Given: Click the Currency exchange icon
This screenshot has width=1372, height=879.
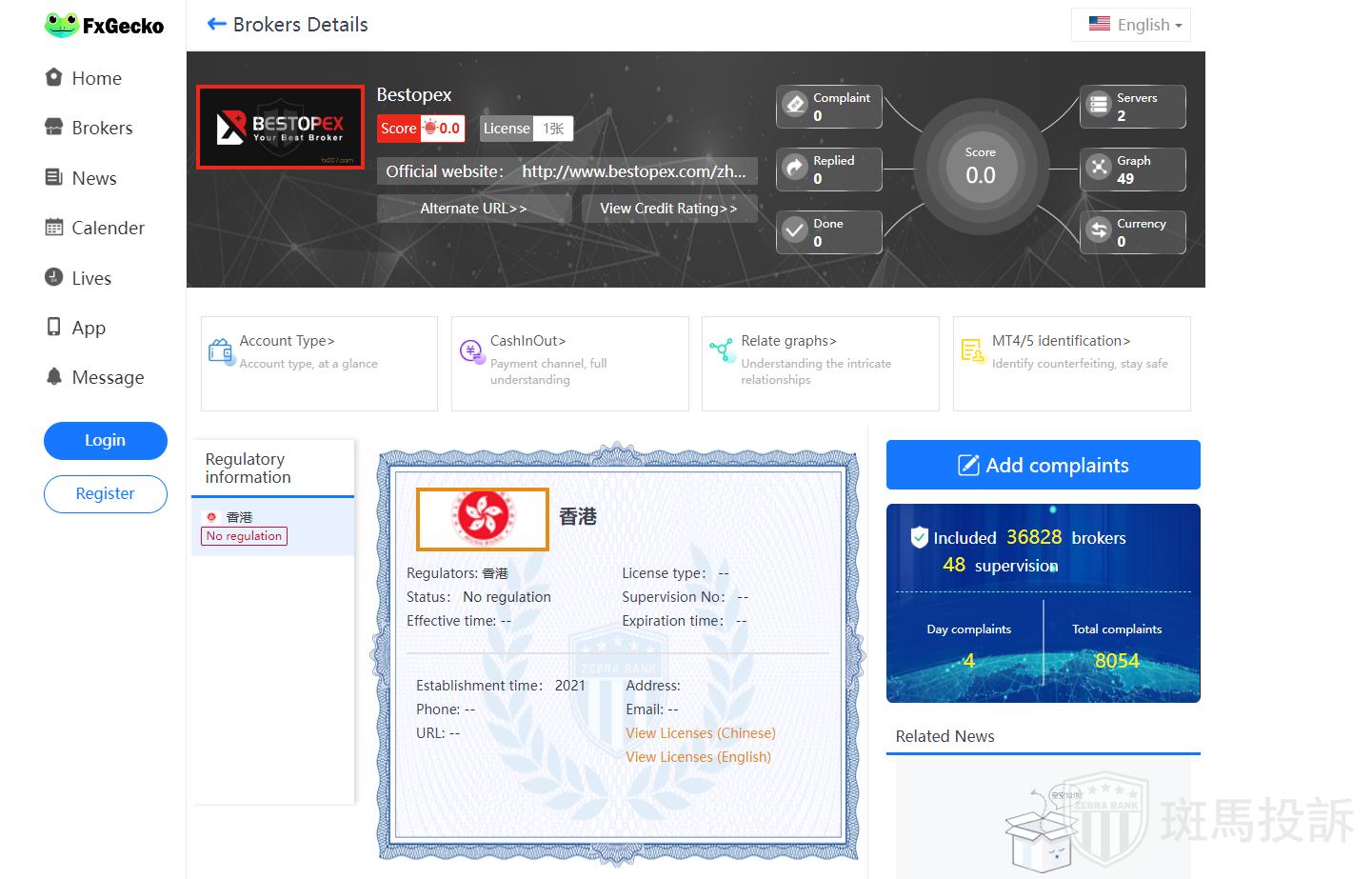Looking at the screenshot, I should [1099, 231].
